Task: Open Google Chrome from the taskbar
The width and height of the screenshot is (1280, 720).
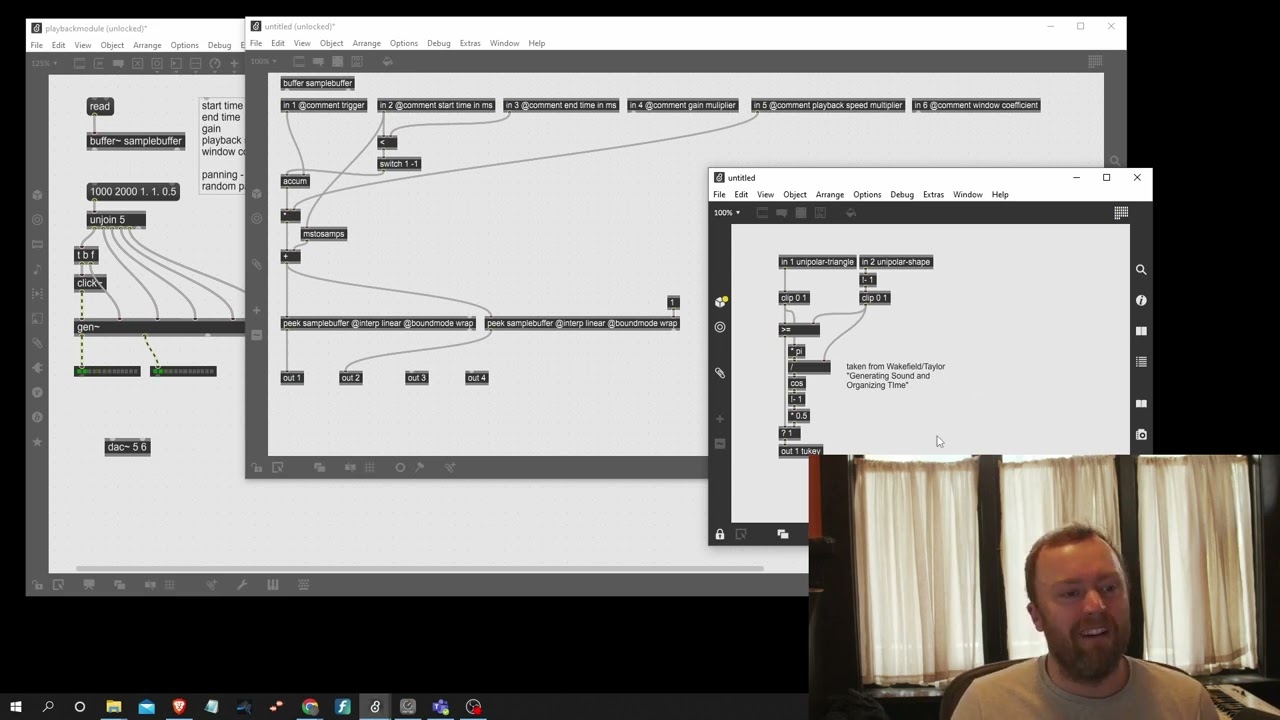Action: click(310, 707)
